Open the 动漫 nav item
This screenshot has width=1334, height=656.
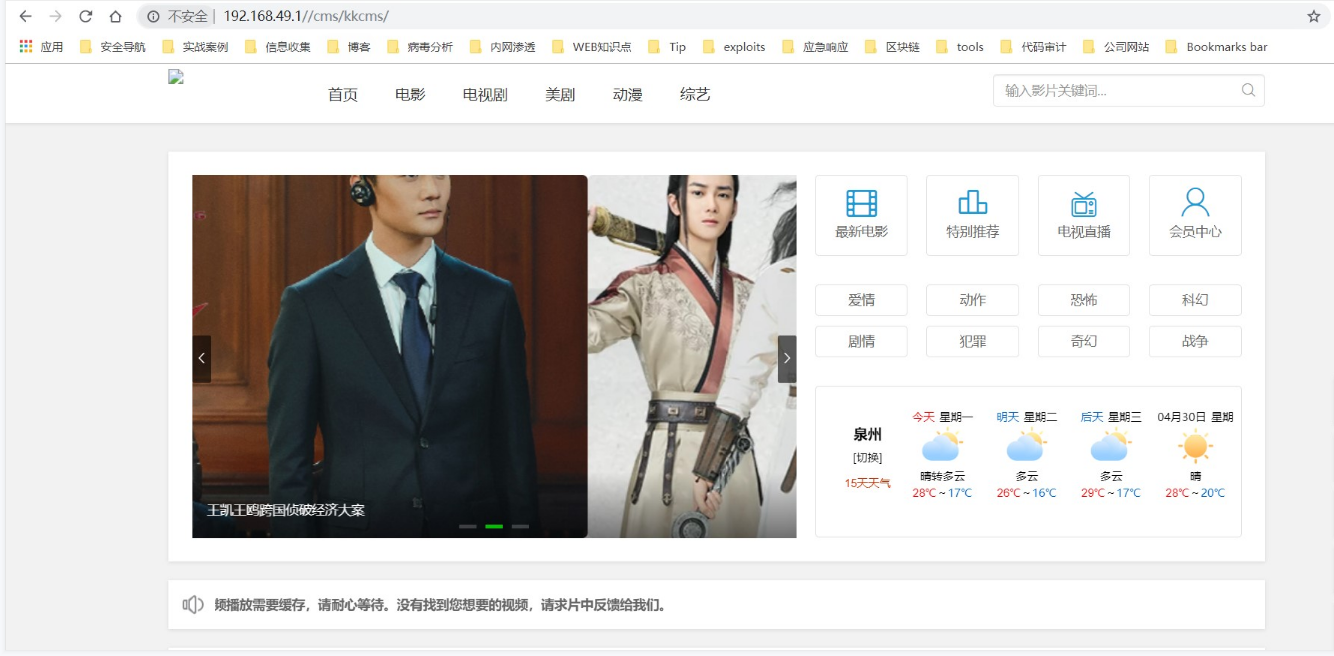click(628, 95)
